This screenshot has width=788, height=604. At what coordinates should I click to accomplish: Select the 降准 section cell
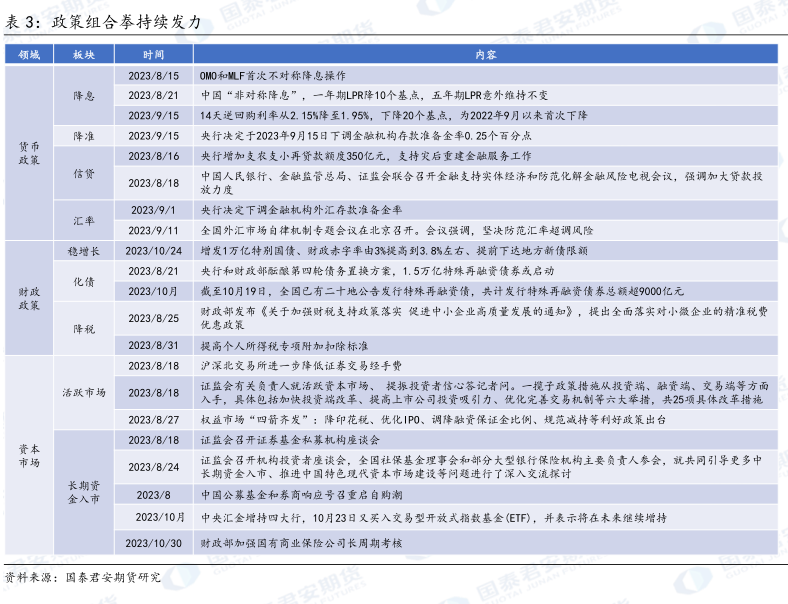tap(84, 135)
